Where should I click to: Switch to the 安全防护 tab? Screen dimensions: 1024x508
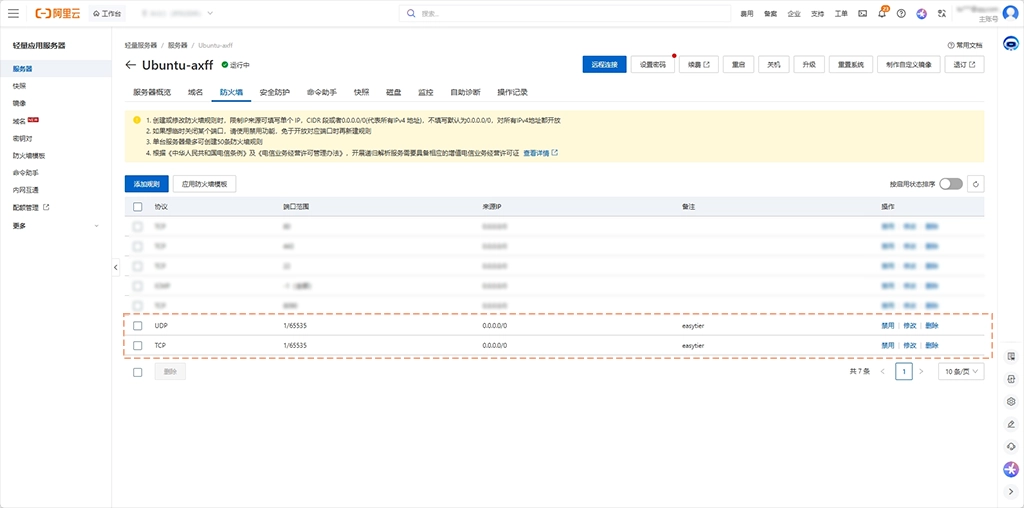(x=274, y=92)
